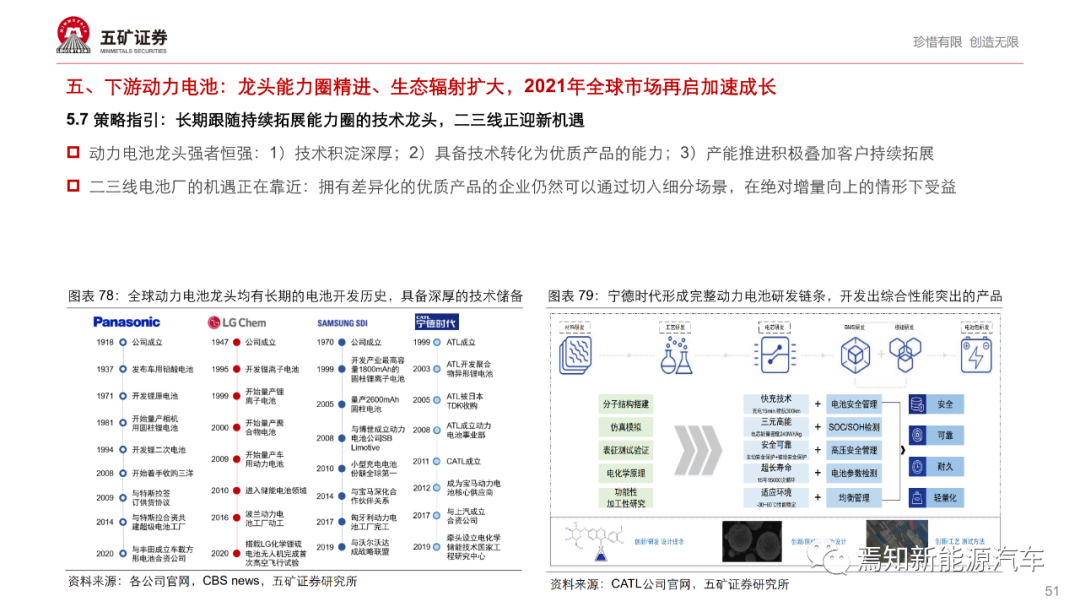Click LG Chem 2016 timeline marker
The image size is (1080, 607).
pos(237,517)
